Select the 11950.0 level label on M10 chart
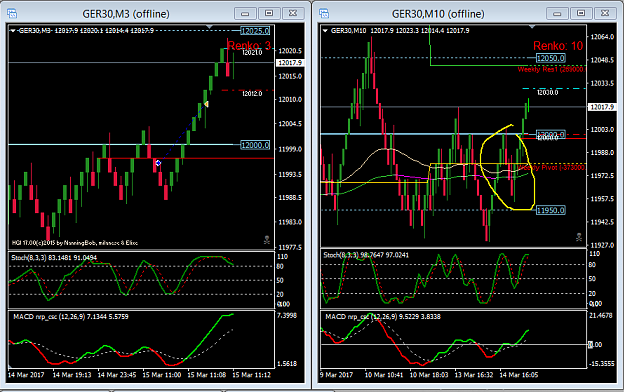Image resolution: width=625 pixels, height=392 pixels. click(550, 210)
